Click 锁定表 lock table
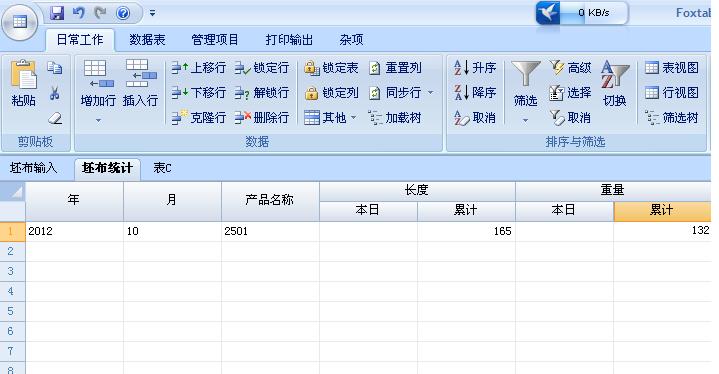 331,68
